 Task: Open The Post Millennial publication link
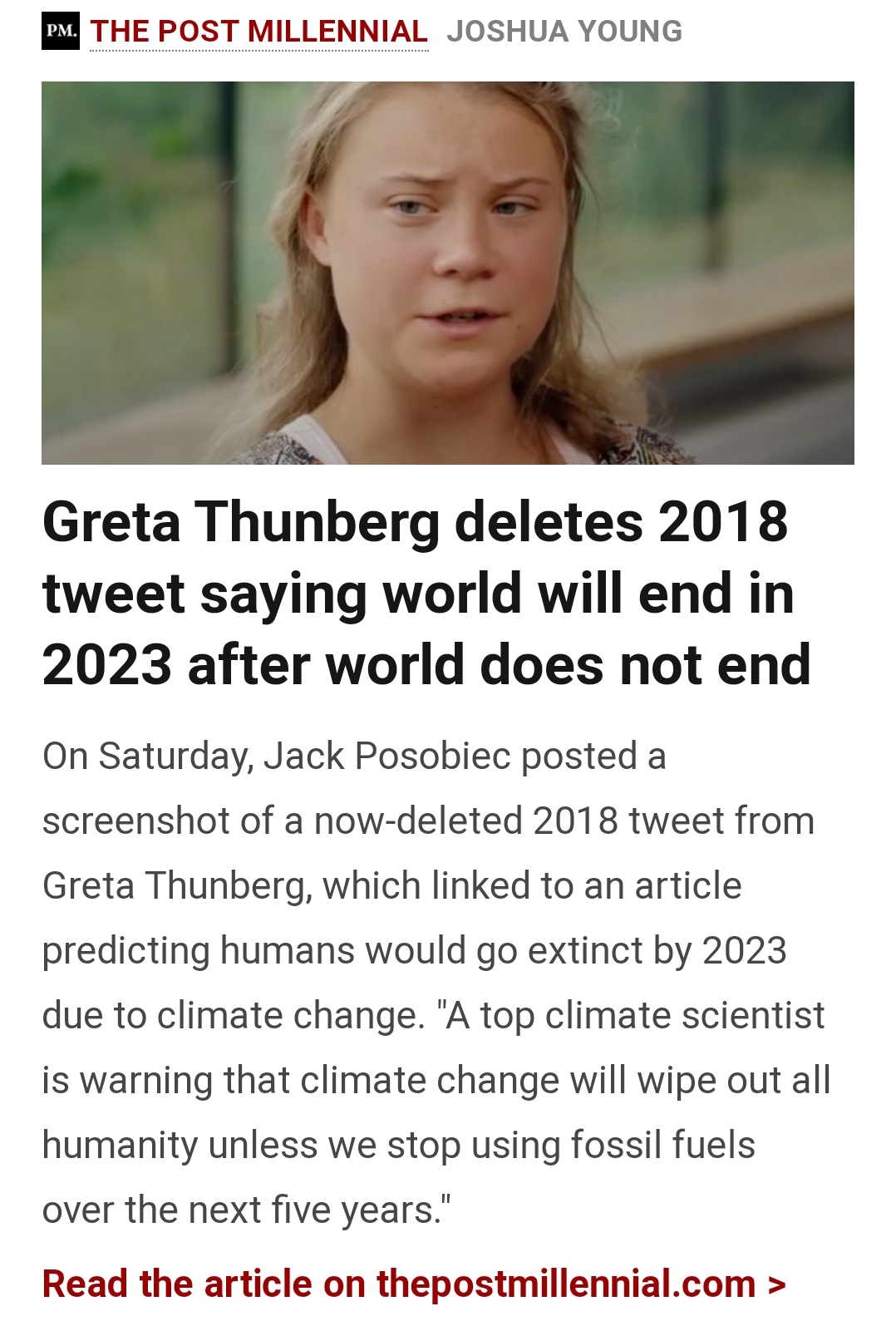pos(258,32)
